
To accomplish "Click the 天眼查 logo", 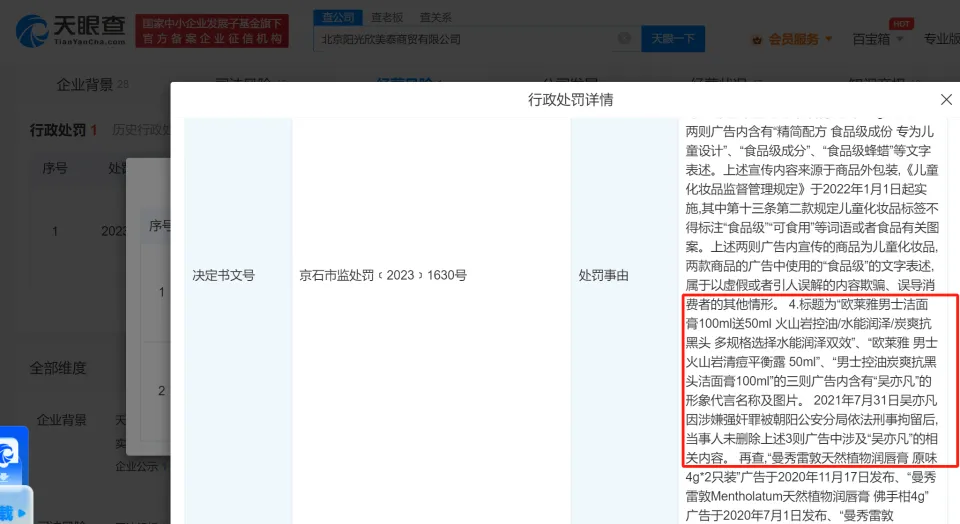I will (71, 31).
